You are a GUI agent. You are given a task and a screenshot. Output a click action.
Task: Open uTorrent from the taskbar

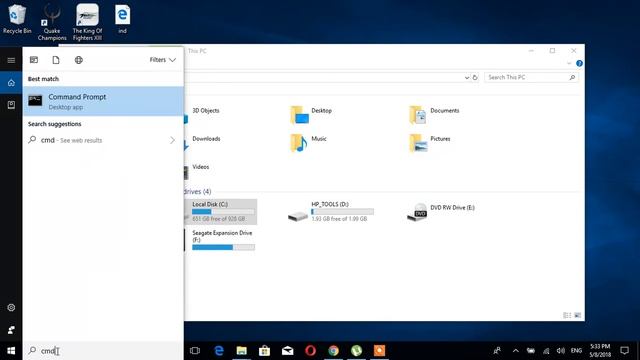tap(356, 351)
